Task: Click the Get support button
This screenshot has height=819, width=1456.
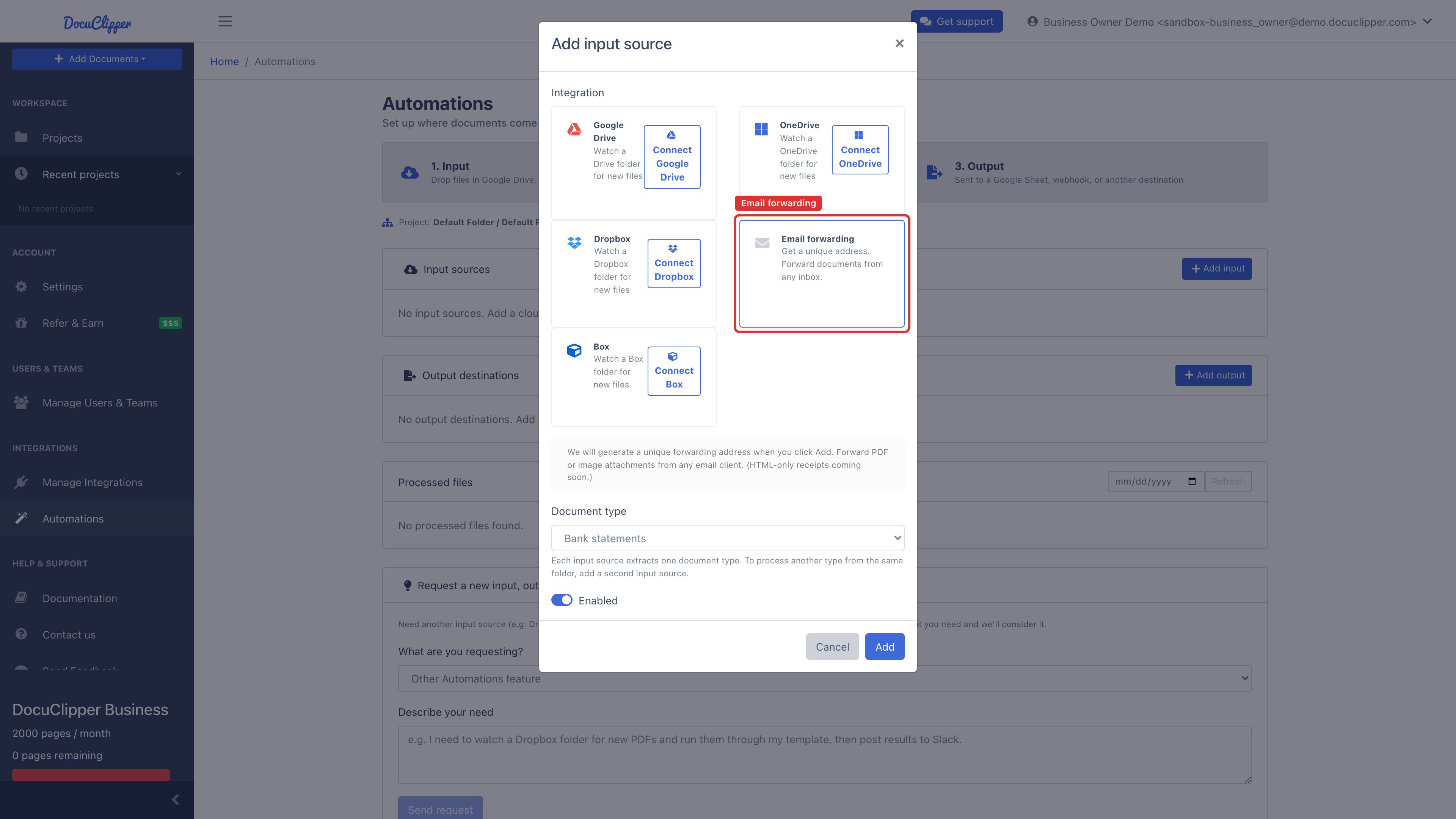Action: tap(956, 22)
